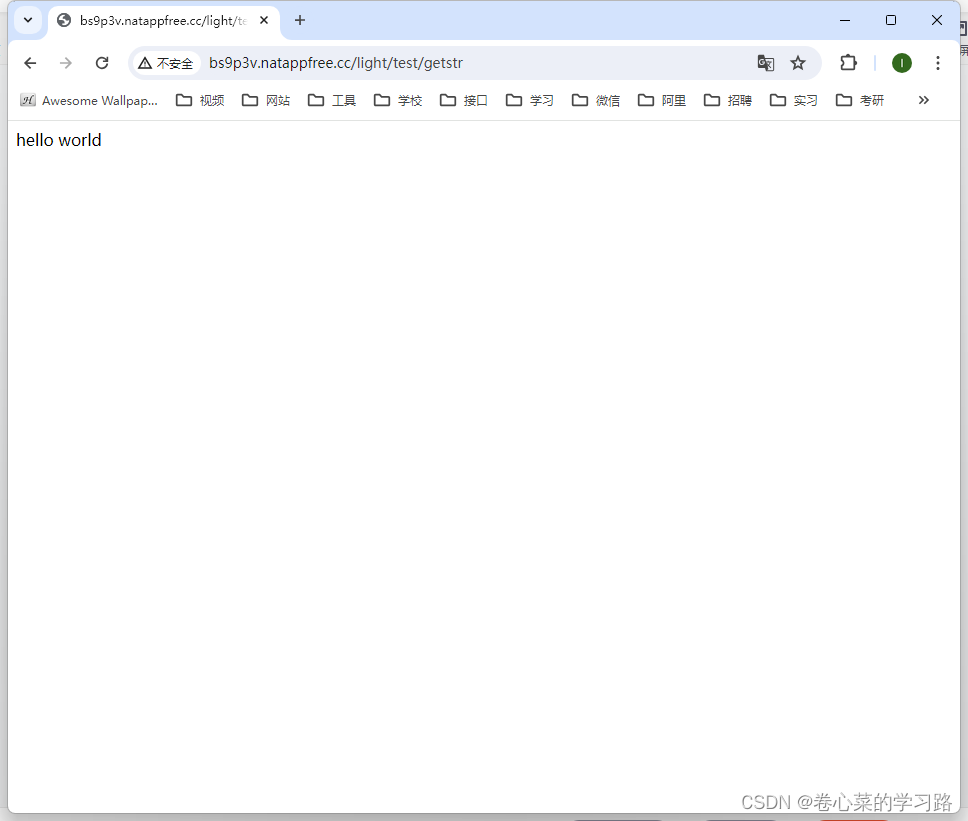The image size is (968, 821).
Task: Click the address bar URL
Action: coord(336,63)
